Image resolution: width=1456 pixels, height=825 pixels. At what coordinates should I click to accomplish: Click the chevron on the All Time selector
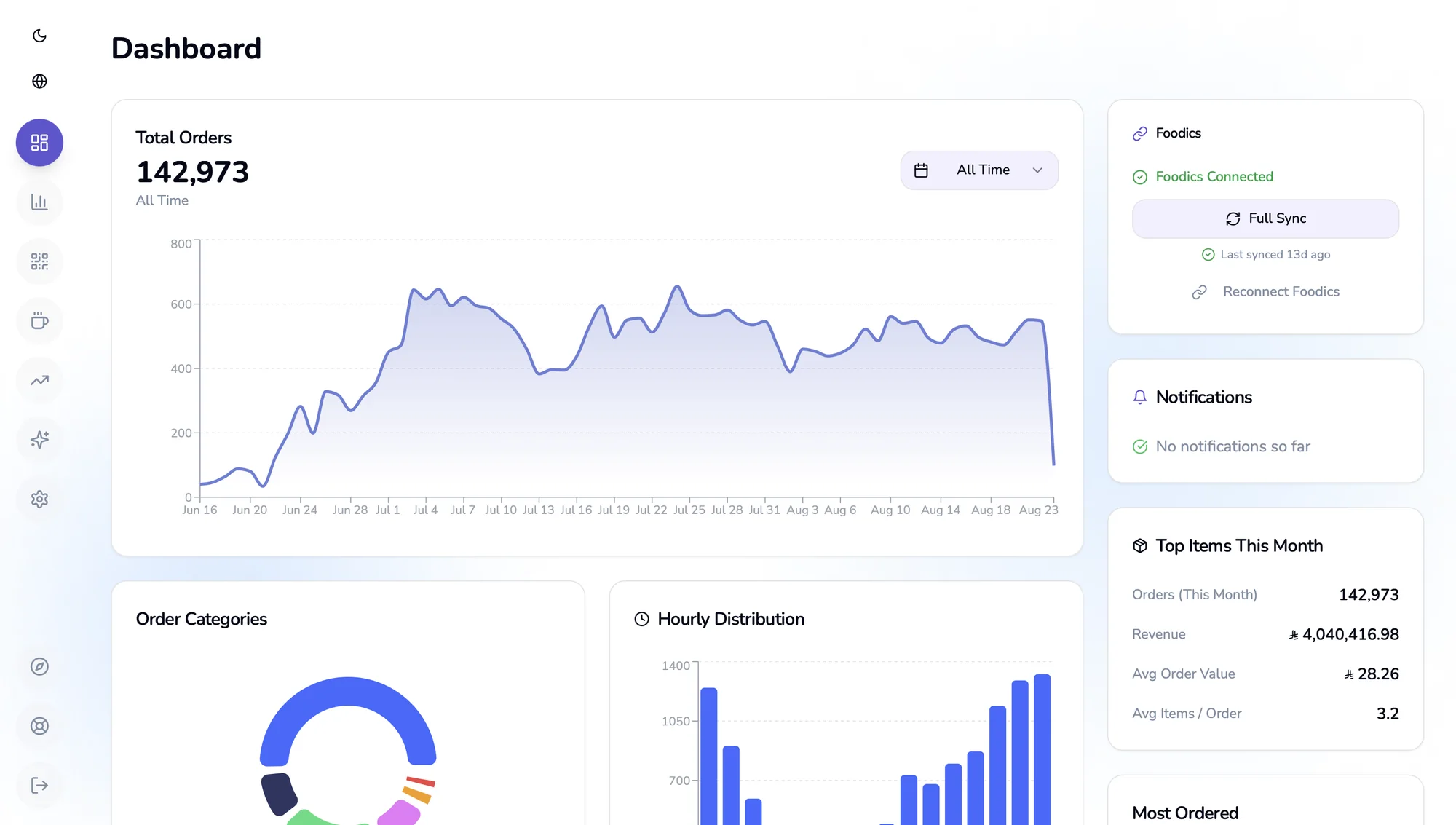click(x=1037, y=170)
